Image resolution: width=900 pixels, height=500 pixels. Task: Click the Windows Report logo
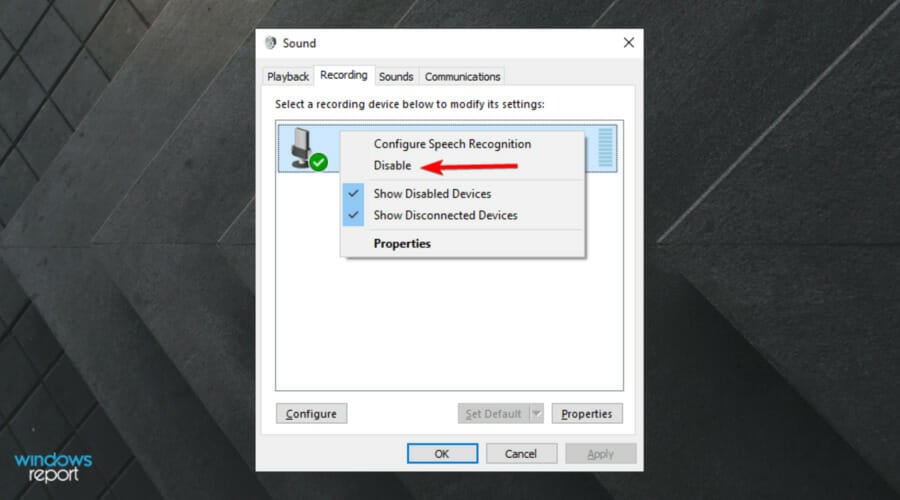click(53, 467)
